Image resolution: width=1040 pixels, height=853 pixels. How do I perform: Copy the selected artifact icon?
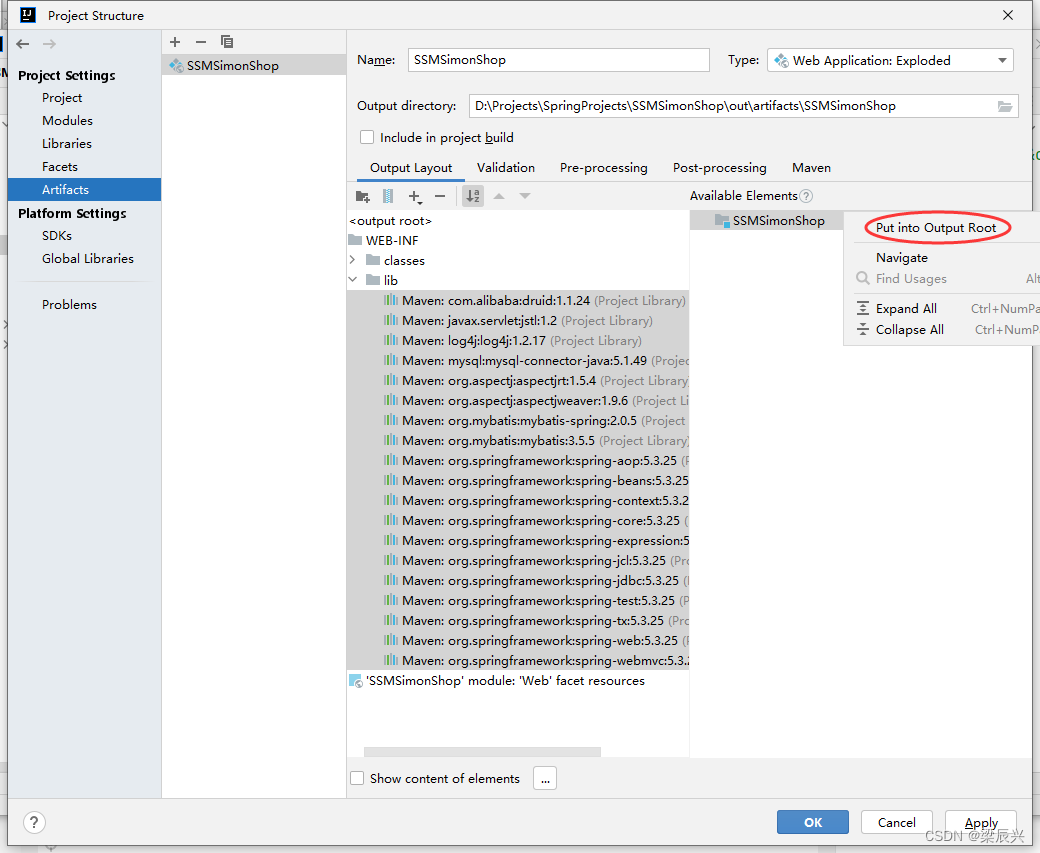point(227,42)
